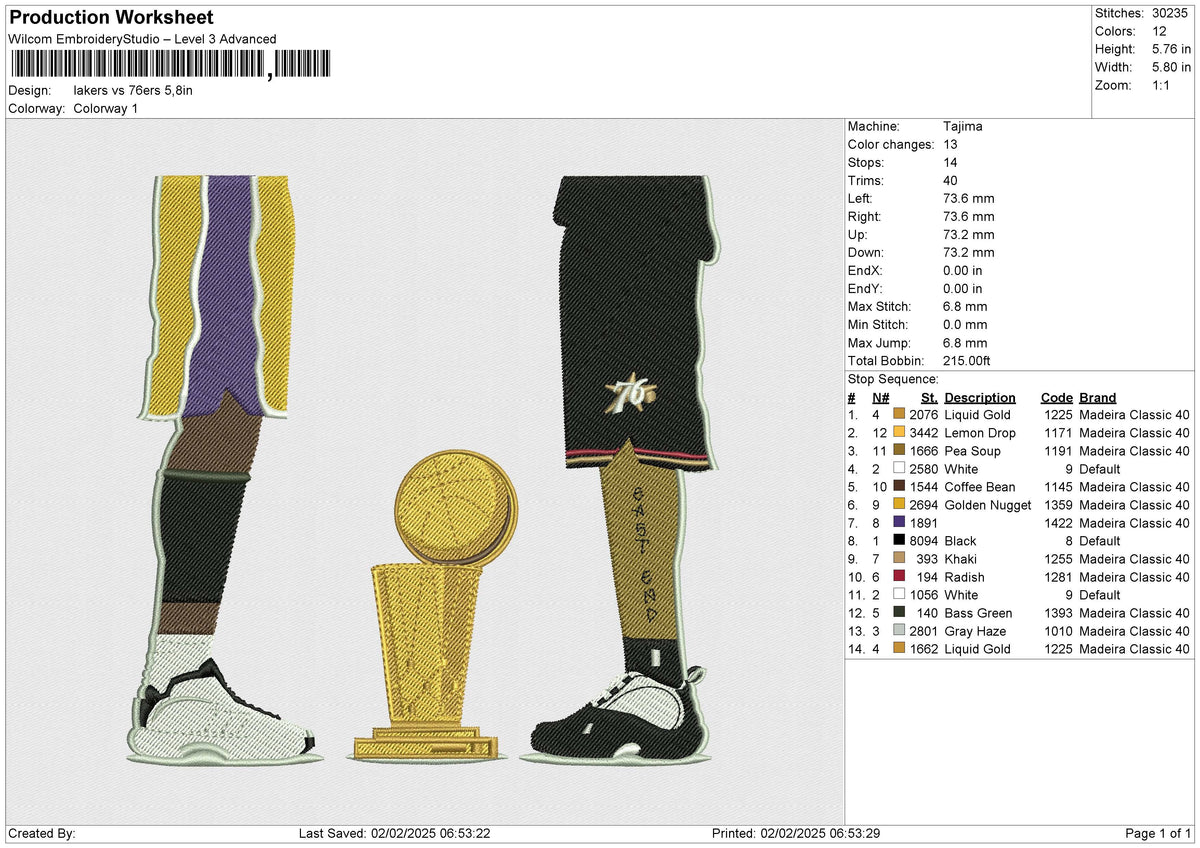Image resolution: width=1200 pixels, height=848 pixels.
Task: Select the Liquid Gold swatch with 1662 stitches
Action: (x=899, y=649)
